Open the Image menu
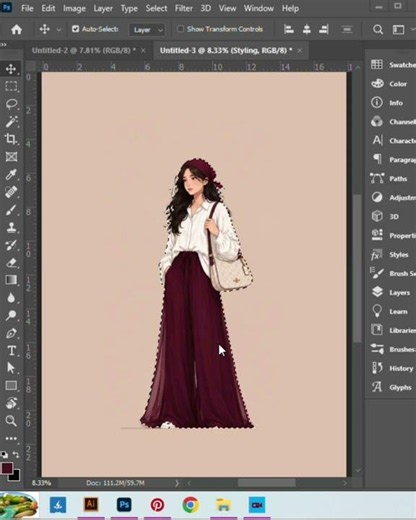Image resolution: width=416 pixels, height=520 pixels. [x=74, y=8]
